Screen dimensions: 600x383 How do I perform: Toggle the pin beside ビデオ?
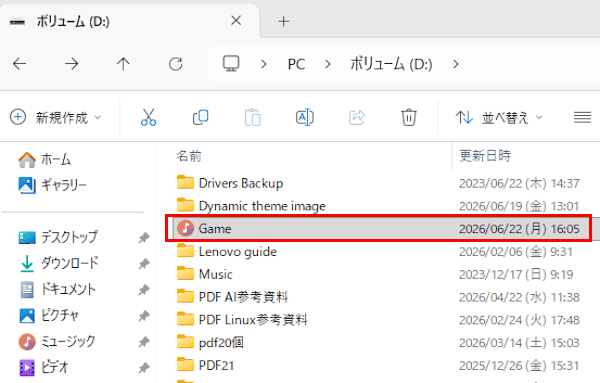click(143, 368)
